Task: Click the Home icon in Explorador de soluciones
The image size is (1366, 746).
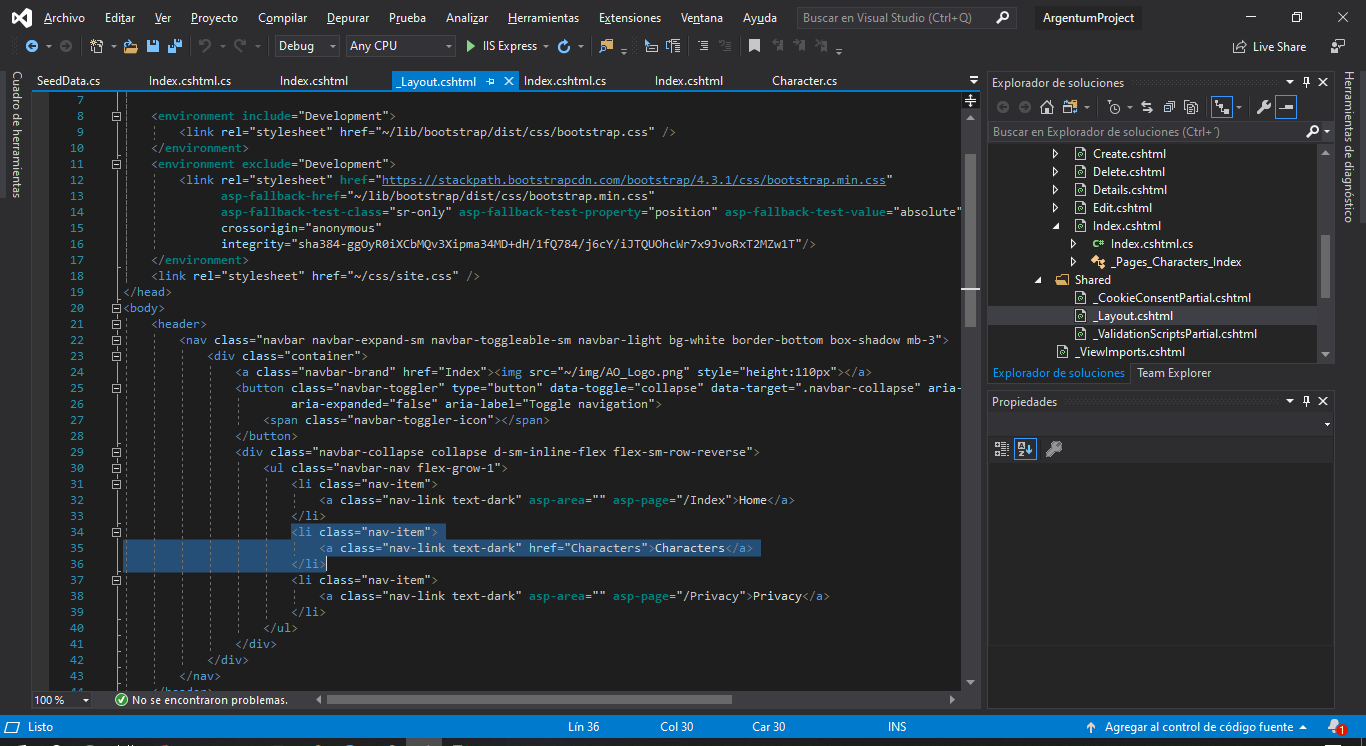Action: click(x=1047, y=107)
